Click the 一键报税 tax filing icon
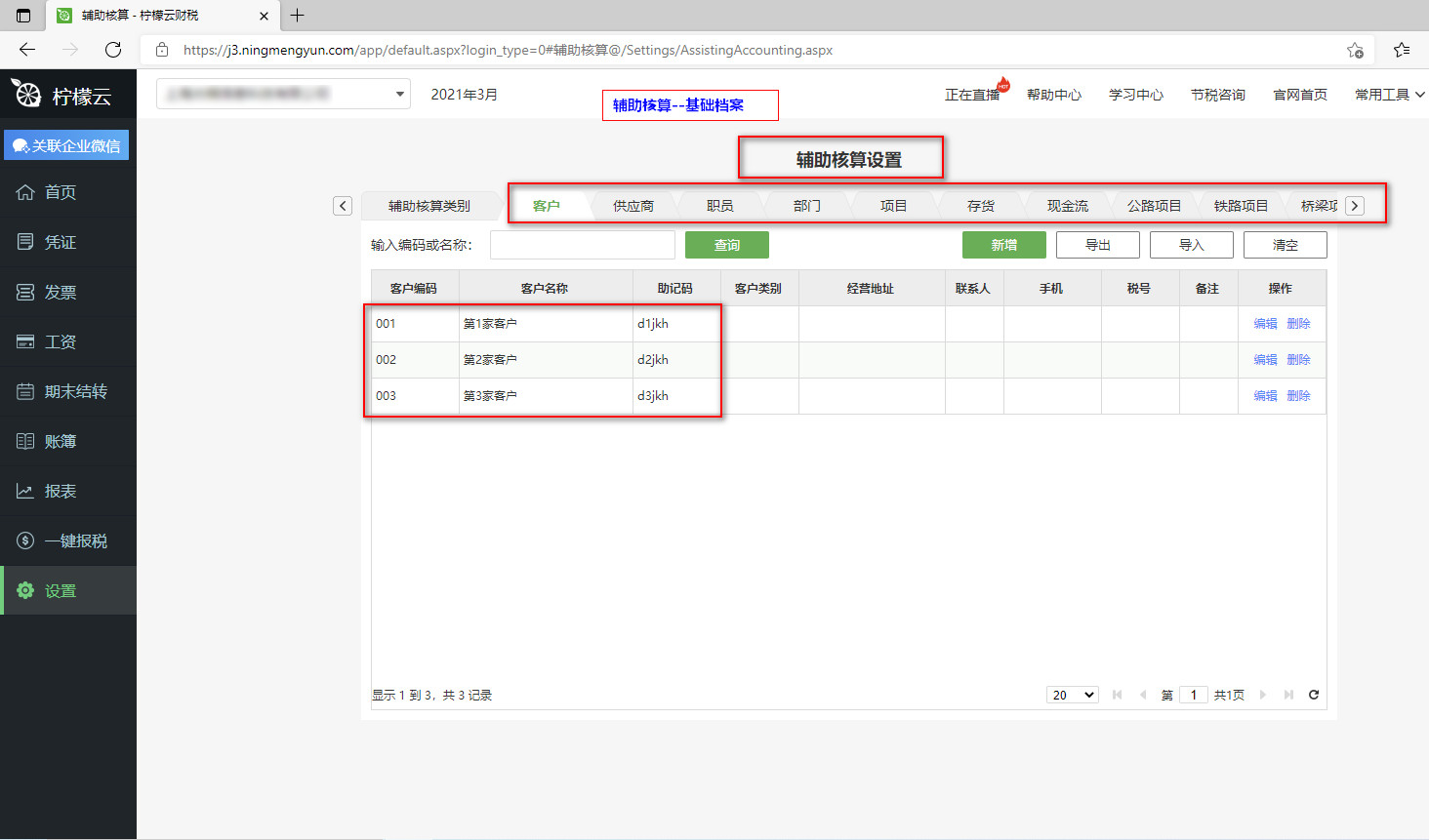Screen dimensions: 1429x840 (x=25, y=540)
